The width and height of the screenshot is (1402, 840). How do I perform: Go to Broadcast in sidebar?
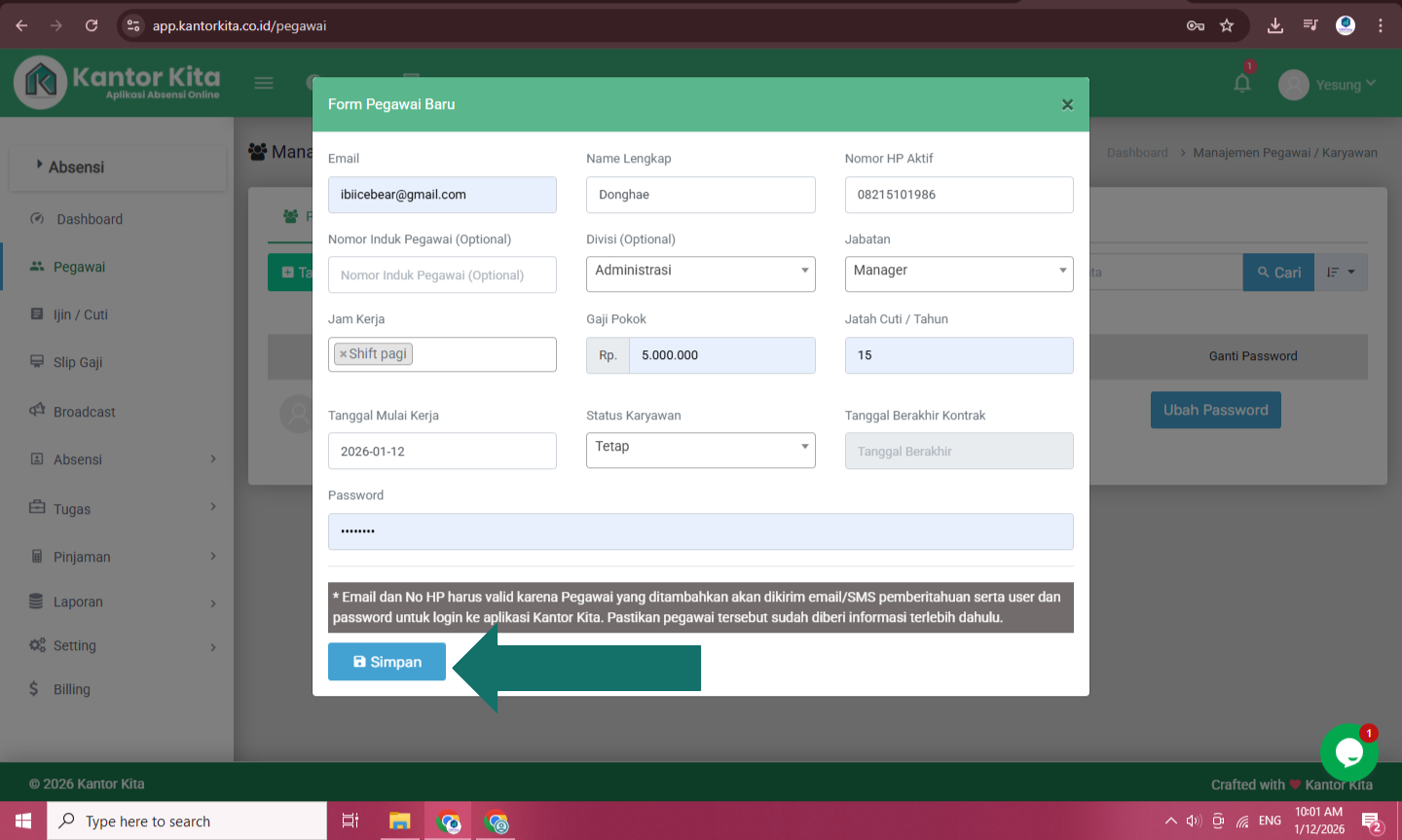84,412
